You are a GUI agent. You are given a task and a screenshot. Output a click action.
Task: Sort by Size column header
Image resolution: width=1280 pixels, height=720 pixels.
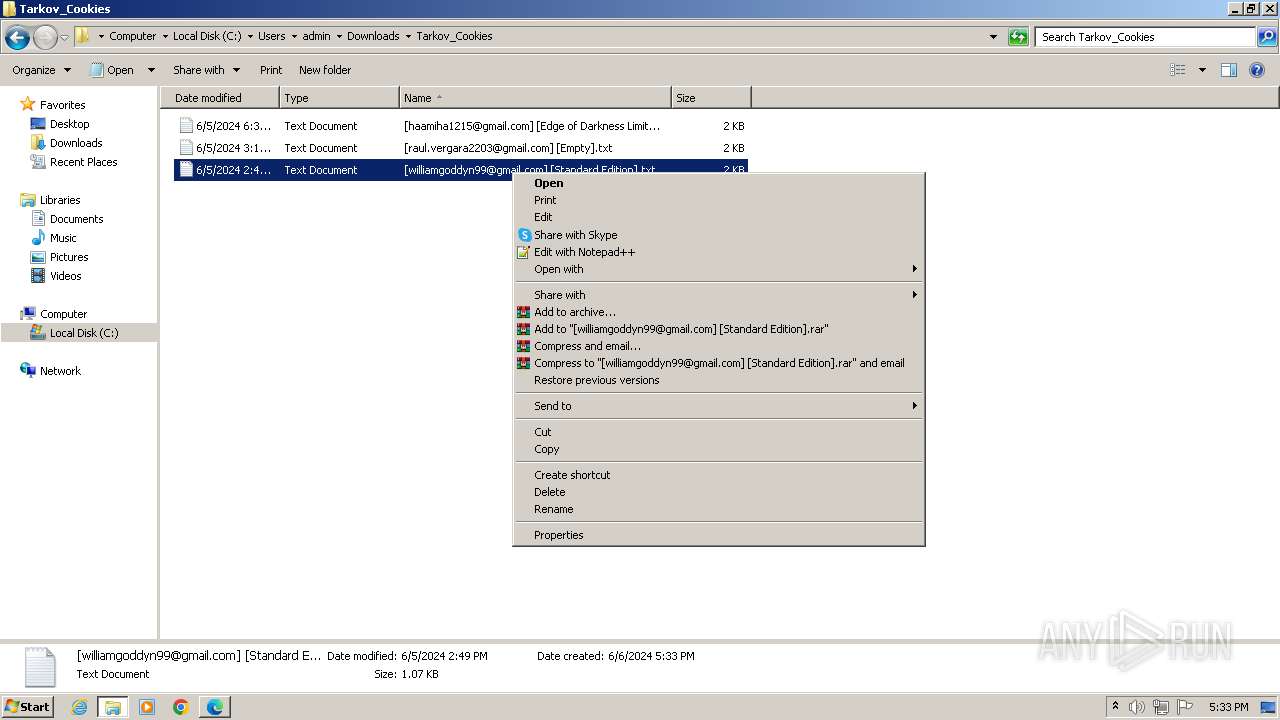coord(711,98)
